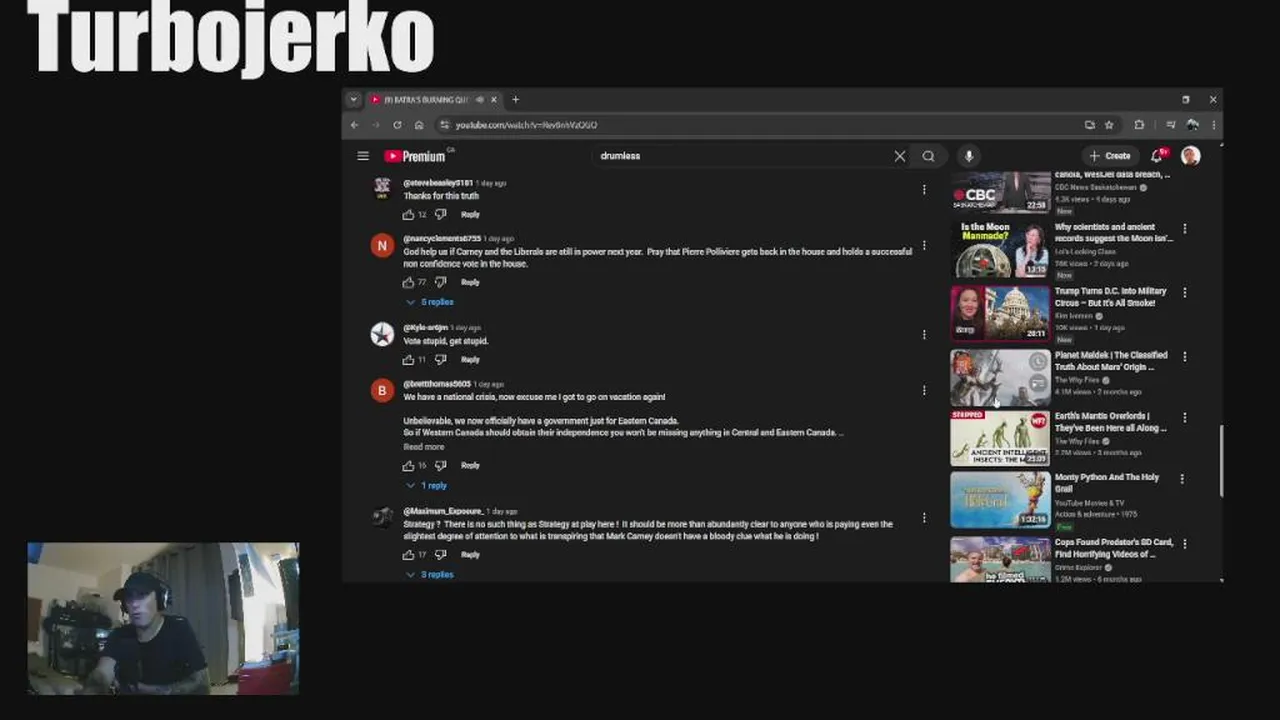
Task: Open 'Is the Moon Manmade?' thumbnail
Action: coord(1000,249)
